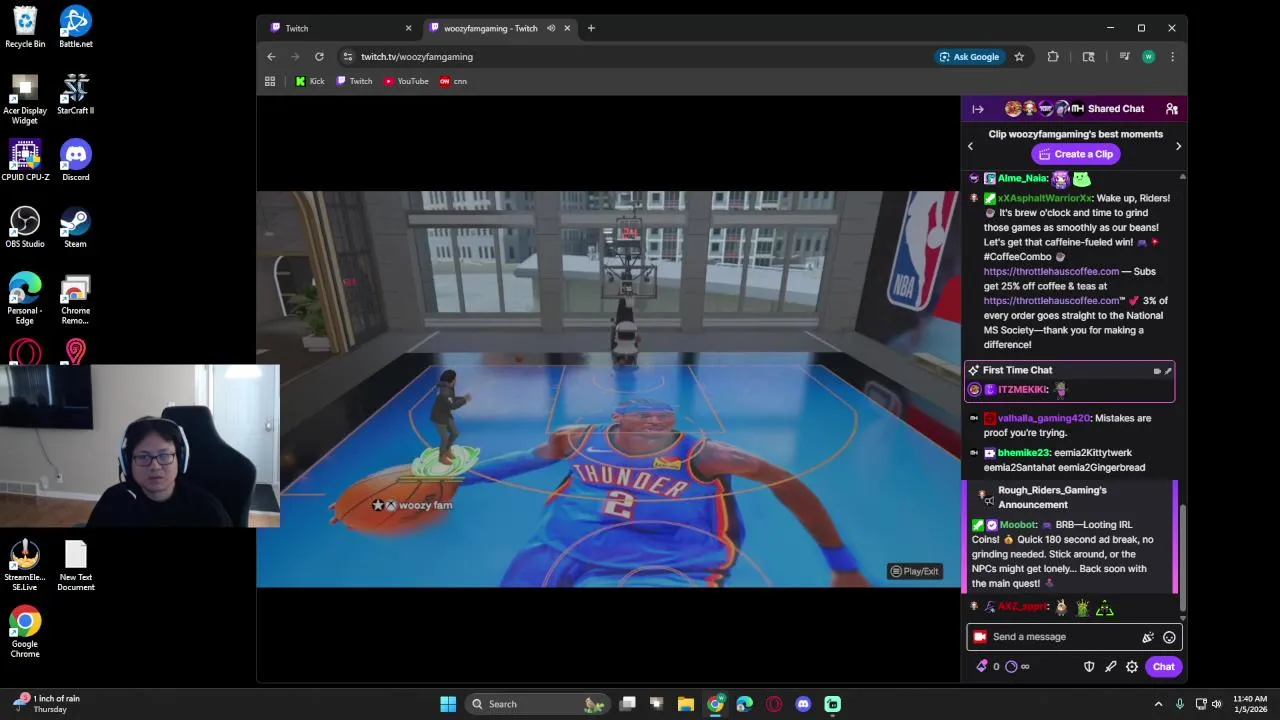
Task: Click the Shared Chat header label
Action: 1116,109
